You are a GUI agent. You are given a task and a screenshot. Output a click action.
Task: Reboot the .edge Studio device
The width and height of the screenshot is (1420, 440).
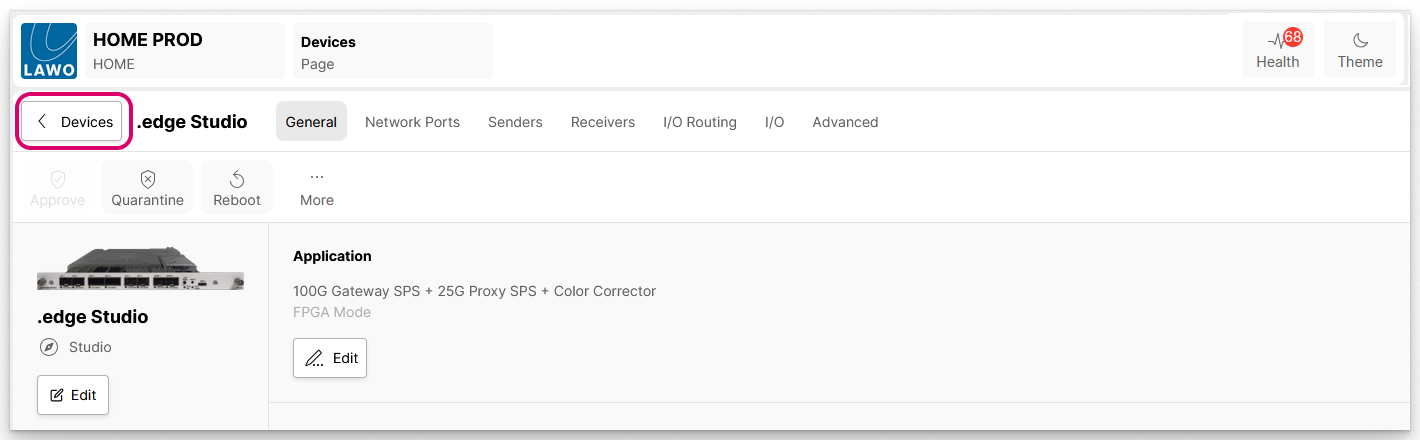[237, 187]
